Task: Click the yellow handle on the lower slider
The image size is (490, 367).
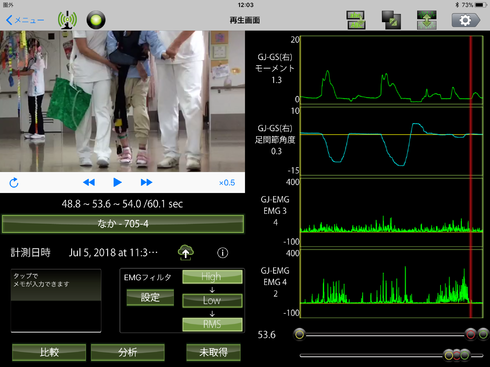Action: coord(449,355)
